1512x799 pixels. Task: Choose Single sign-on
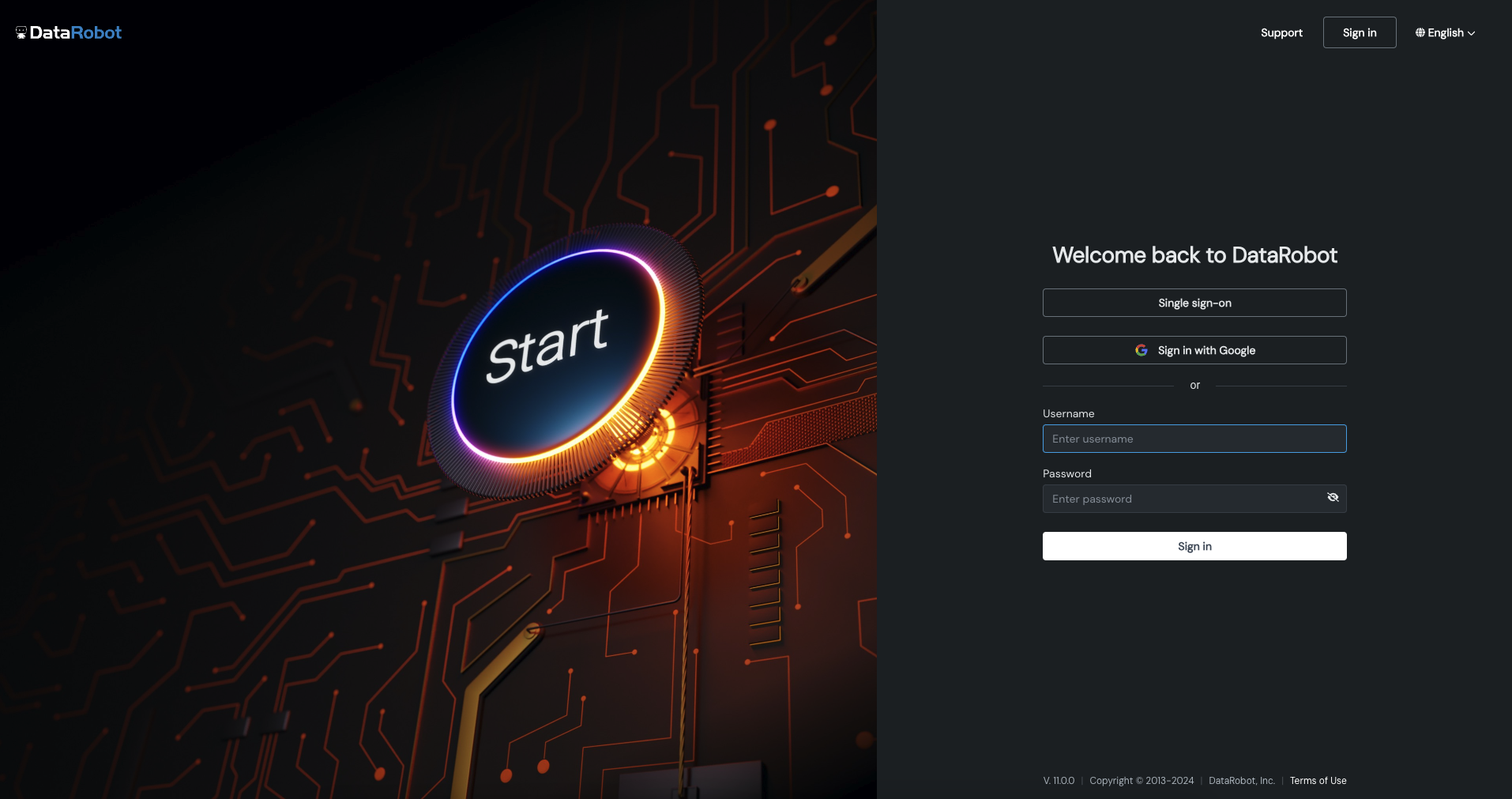point(1194,303)
